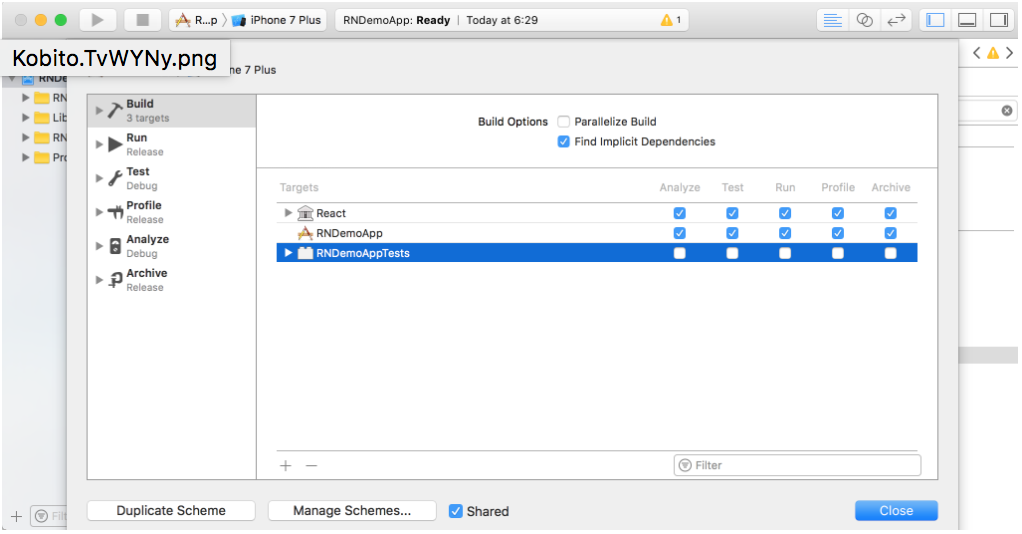Select the Analyze scheme action

tap(171, 246)
